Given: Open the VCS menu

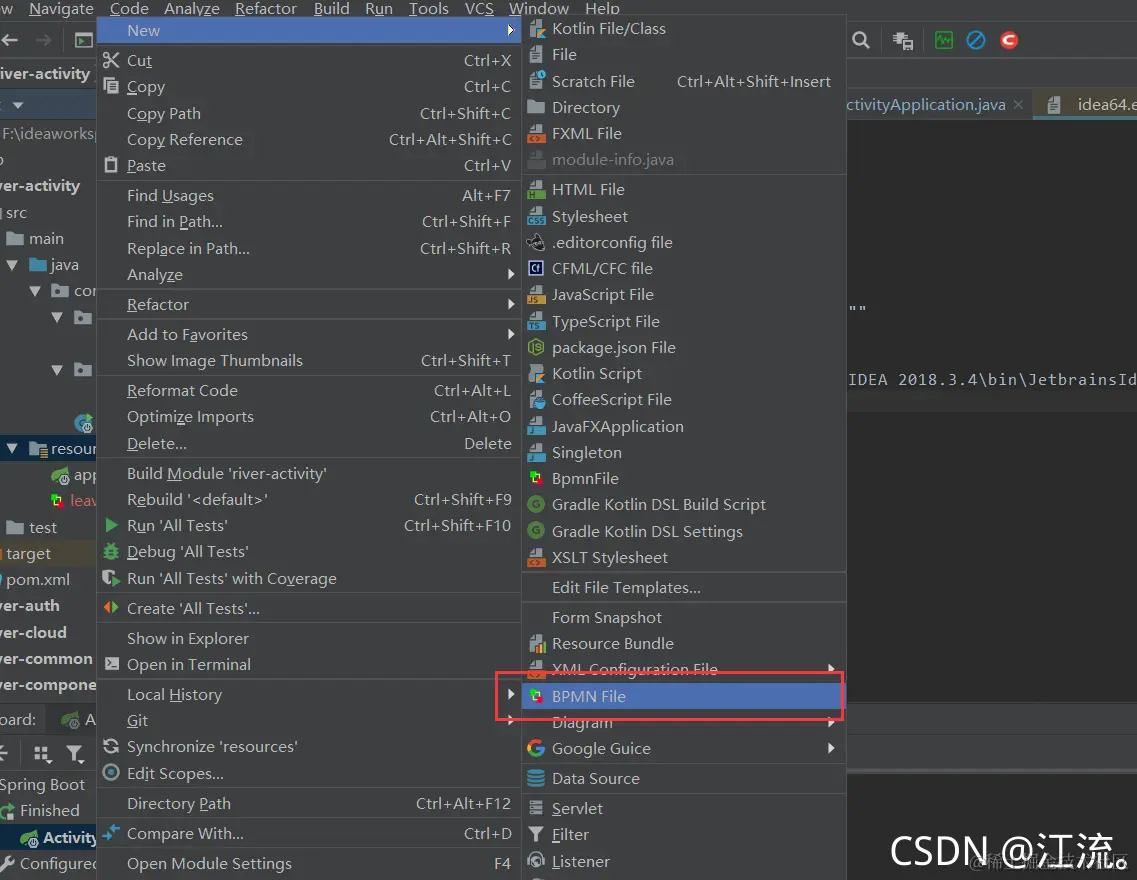Looking at the screenshot, I should pyautogui.click(x=479, y=9).
